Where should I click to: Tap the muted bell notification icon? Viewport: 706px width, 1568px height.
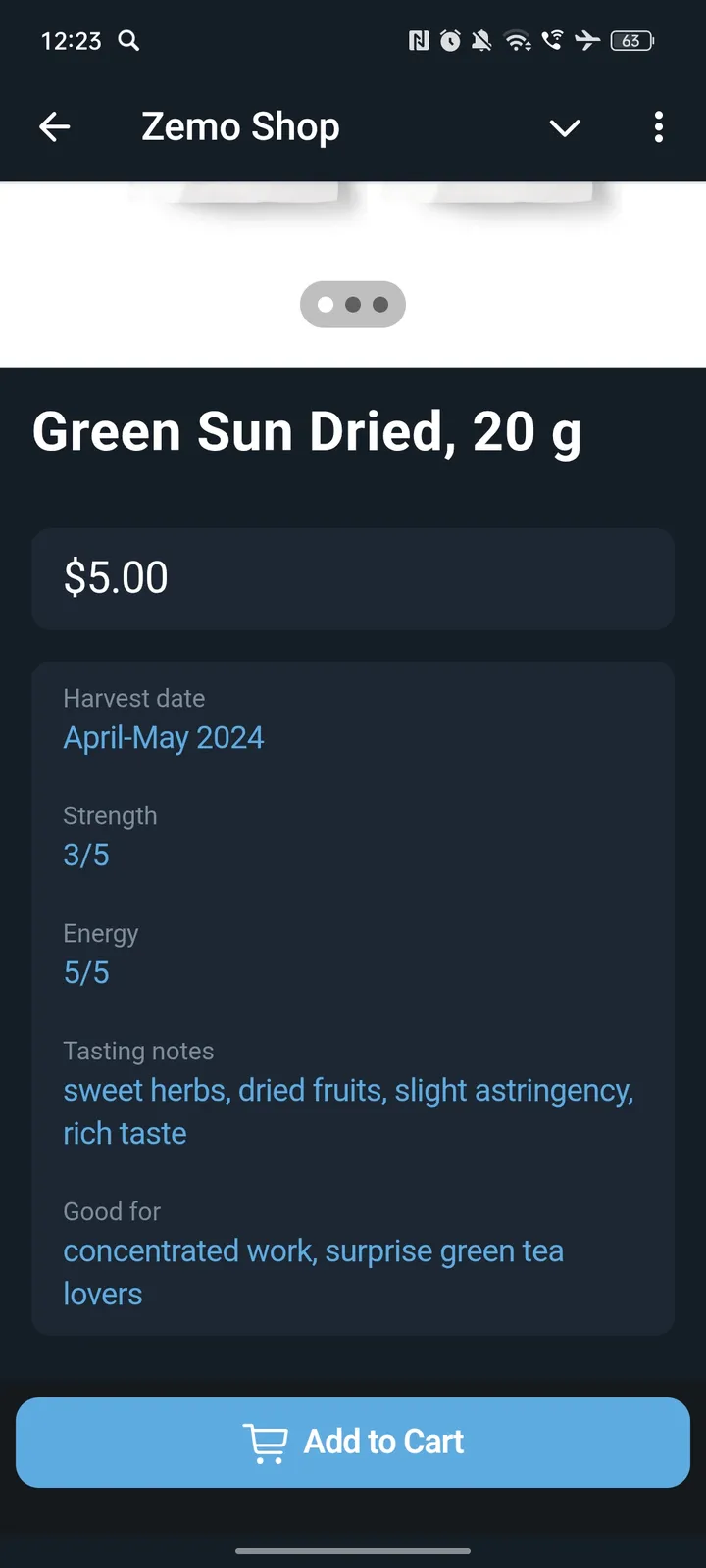tap(481, 40)
